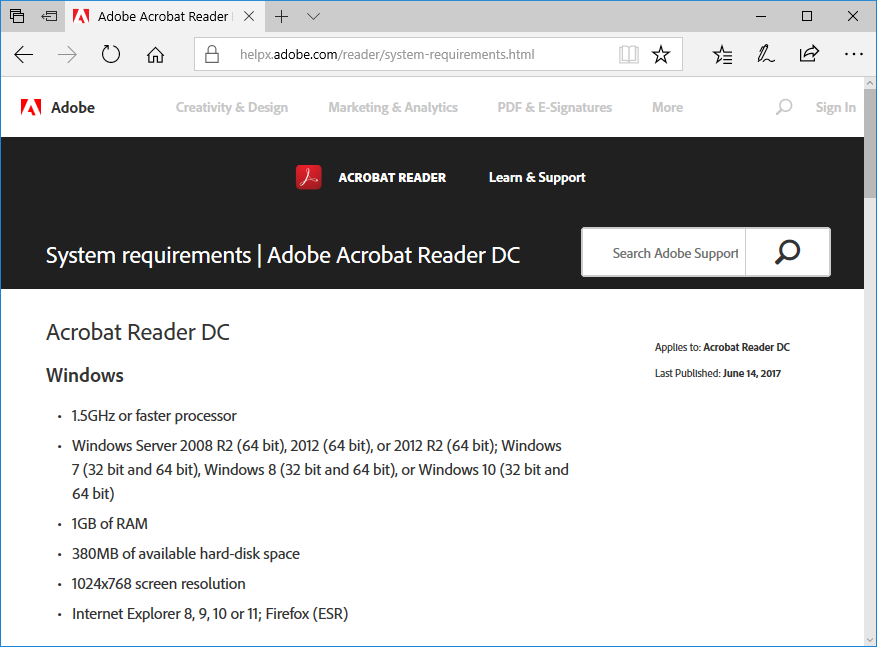
Task: Click the browser Forward arrow
Action: pos(67,54)
